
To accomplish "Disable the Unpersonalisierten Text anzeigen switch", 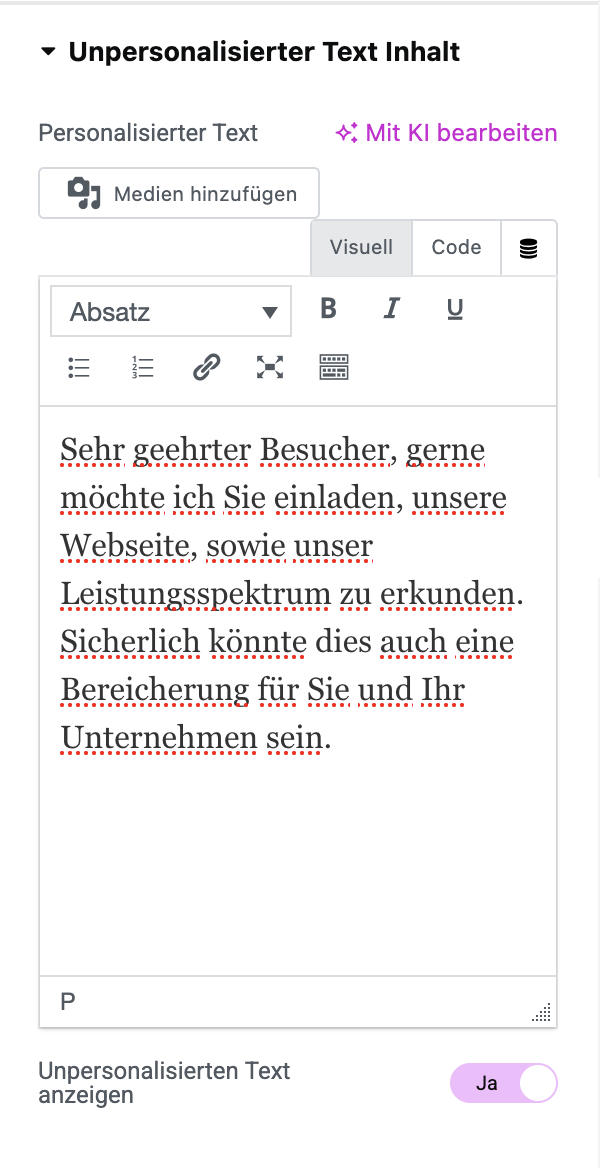I will (503, 1084).
